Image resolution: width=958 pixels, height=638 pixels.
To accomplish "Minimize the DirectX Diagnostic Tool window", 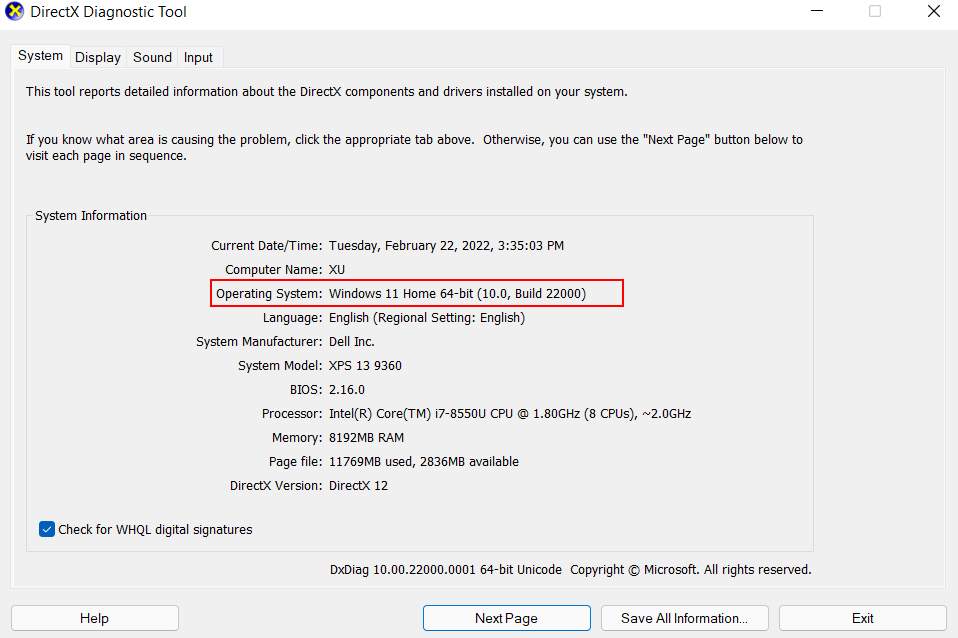I will tap(817, 12).
